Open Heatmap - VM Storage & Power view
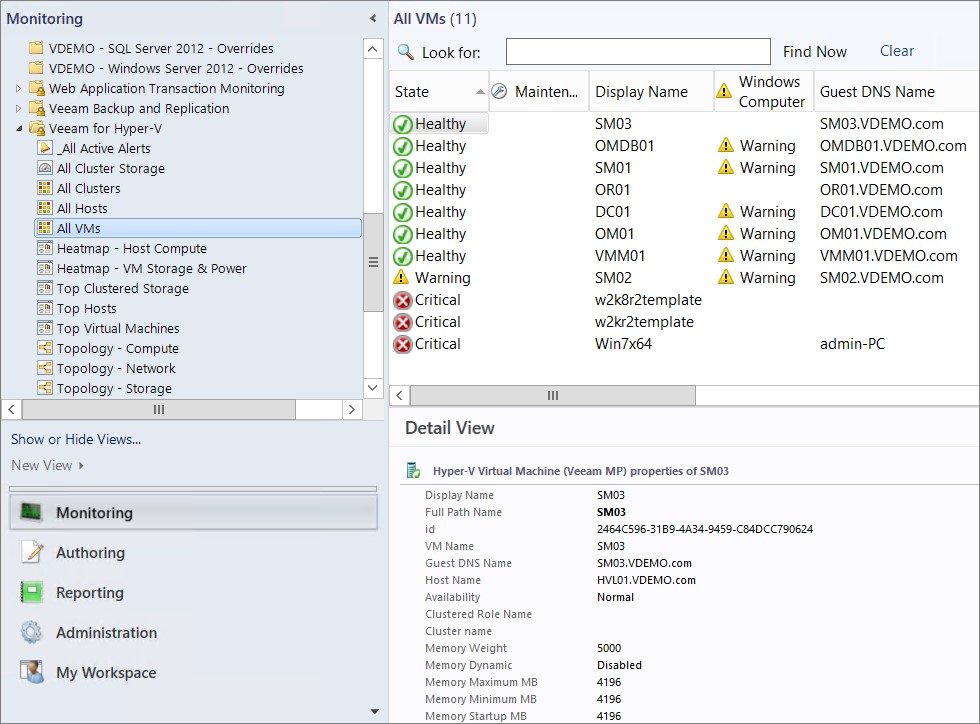The image size is (980, 724). click(x=151, y=268)
